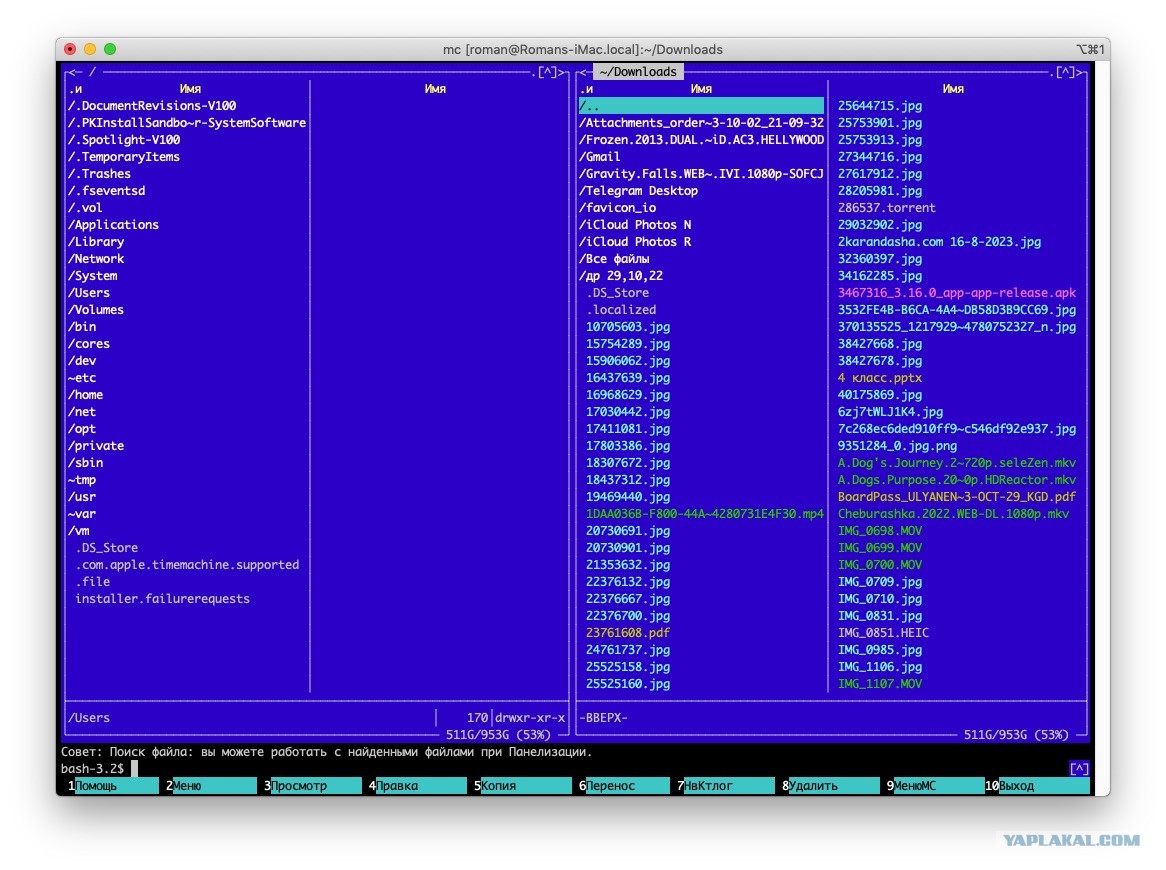
Task: Select 2karandasha.com 16-8-2023.jpg
Action: (x=939, y=242)
